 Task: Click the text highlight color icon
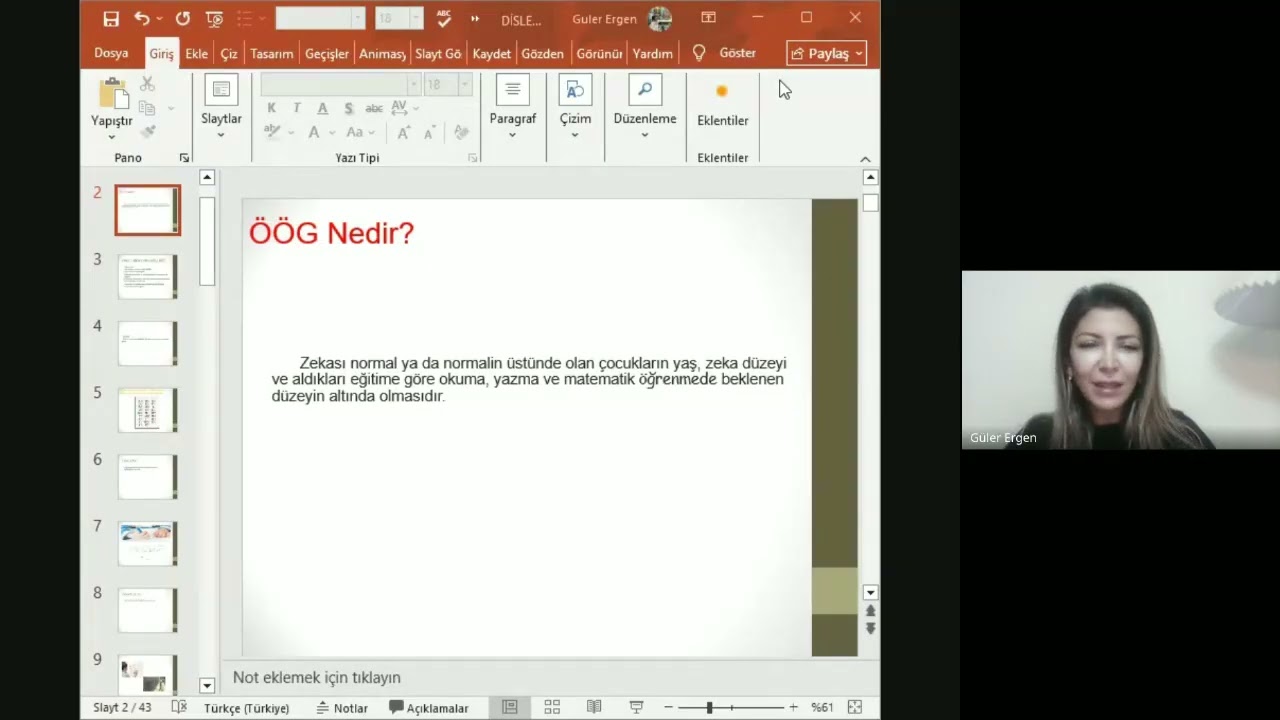click(272, 132)
